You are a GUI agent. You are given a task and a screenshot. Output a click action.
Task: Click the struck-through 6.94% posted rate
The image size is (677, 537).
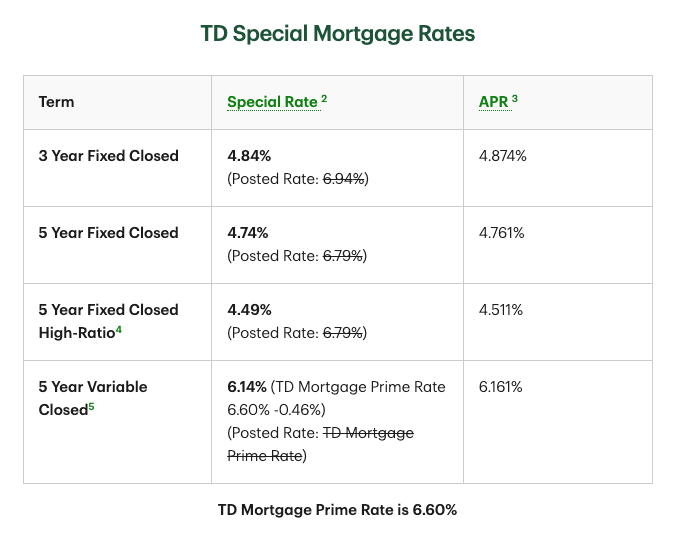click(x=342, y=179)
